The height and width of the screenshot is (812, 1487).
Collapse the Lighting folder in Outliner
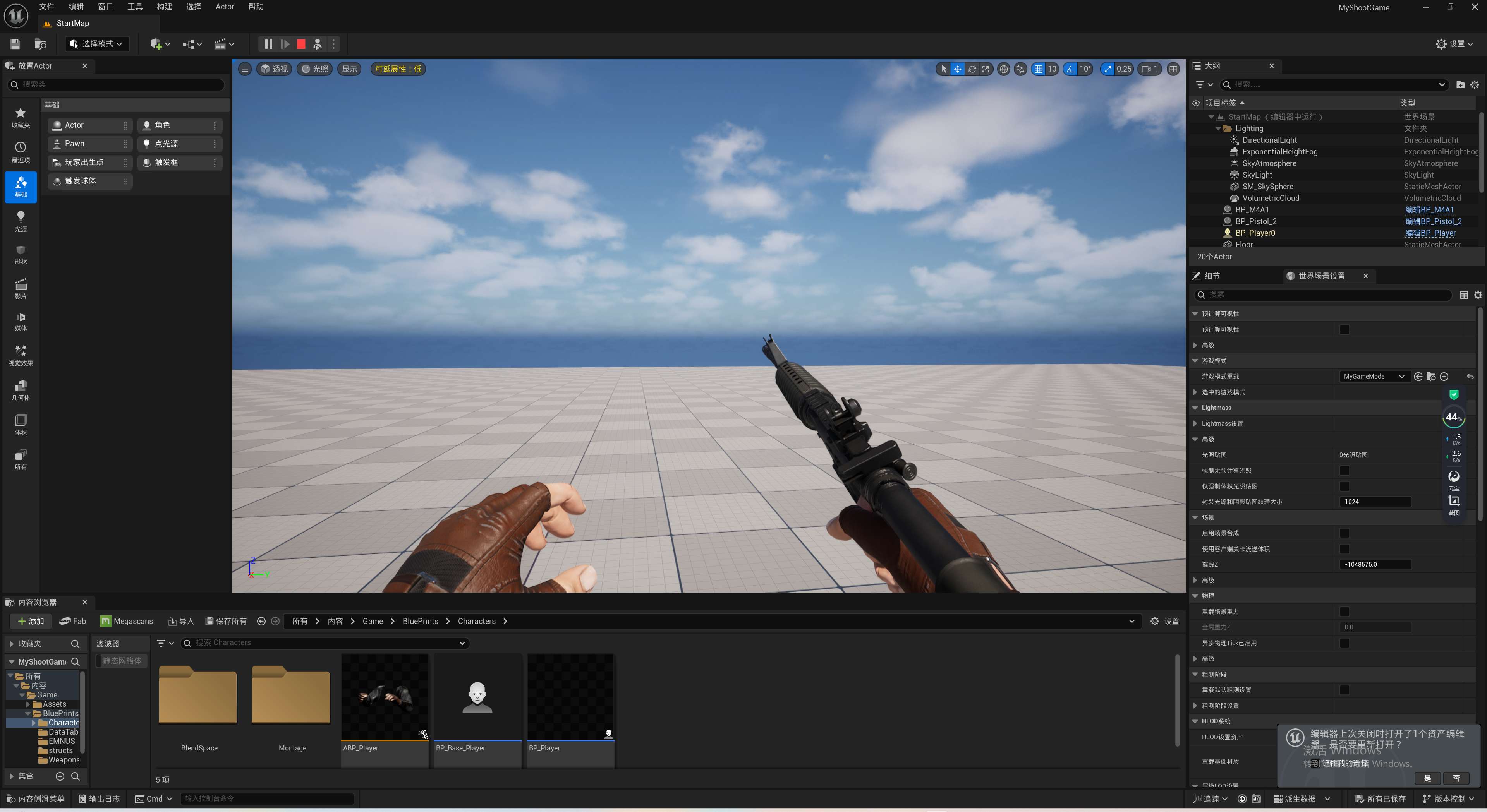(x=1218, y=129)
